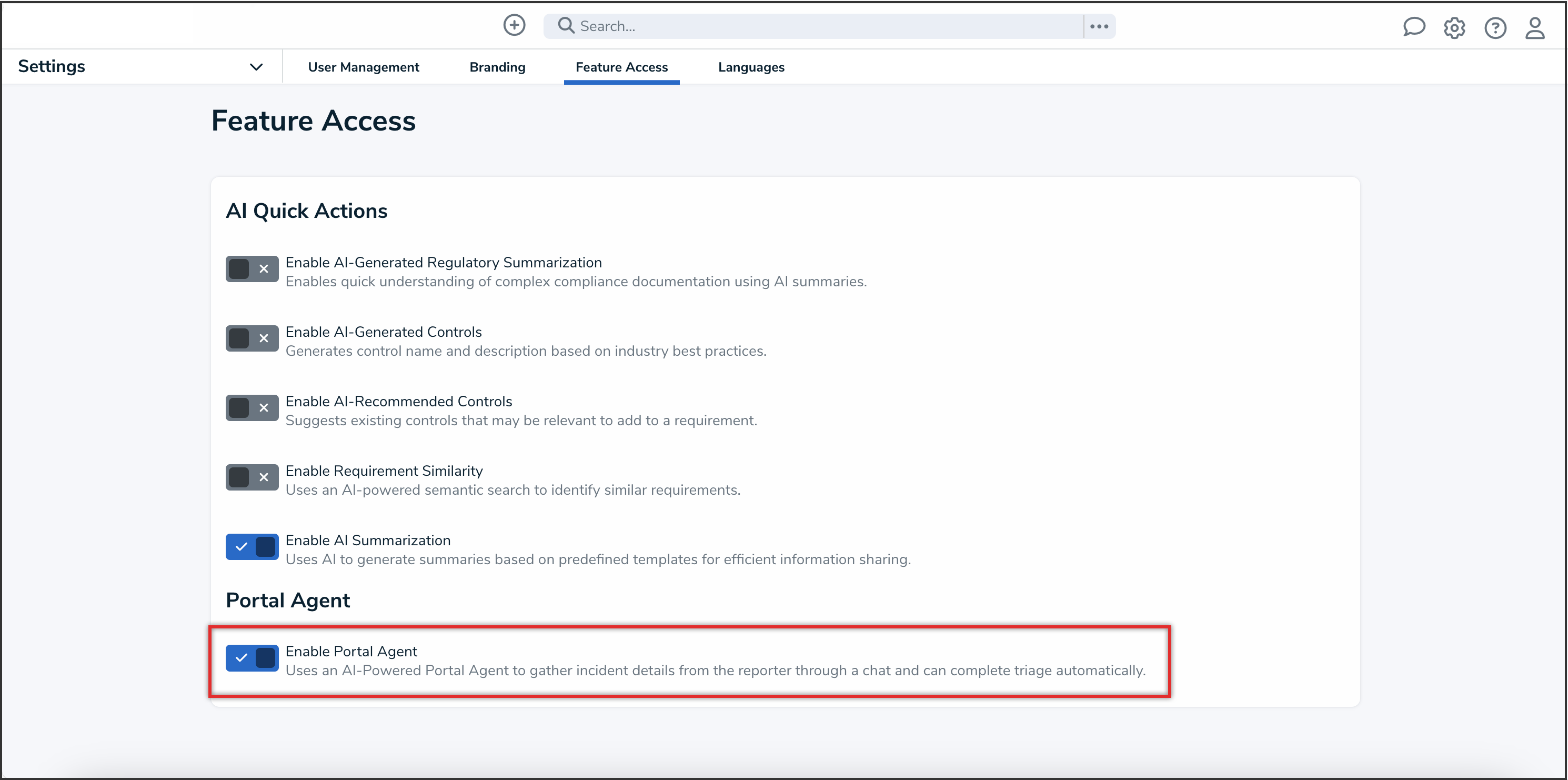This screenshot has width=1568, height=780.
Task: Go to the User Management tab
Action: [x=364, y=67]
